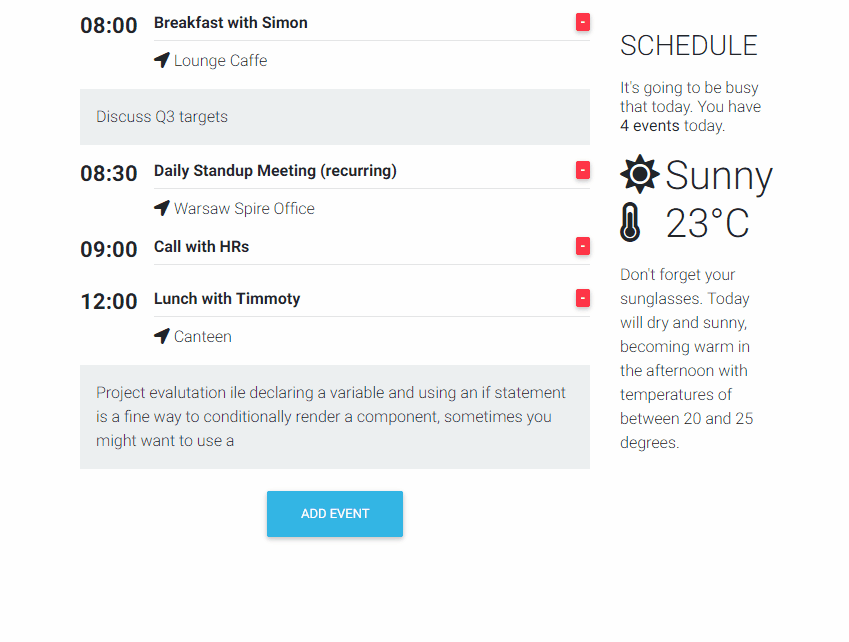Click the Daily Standup Meeting title
The height and width of the screenshot is (642, 849).
pyautogui.click(x=275, y=170)
